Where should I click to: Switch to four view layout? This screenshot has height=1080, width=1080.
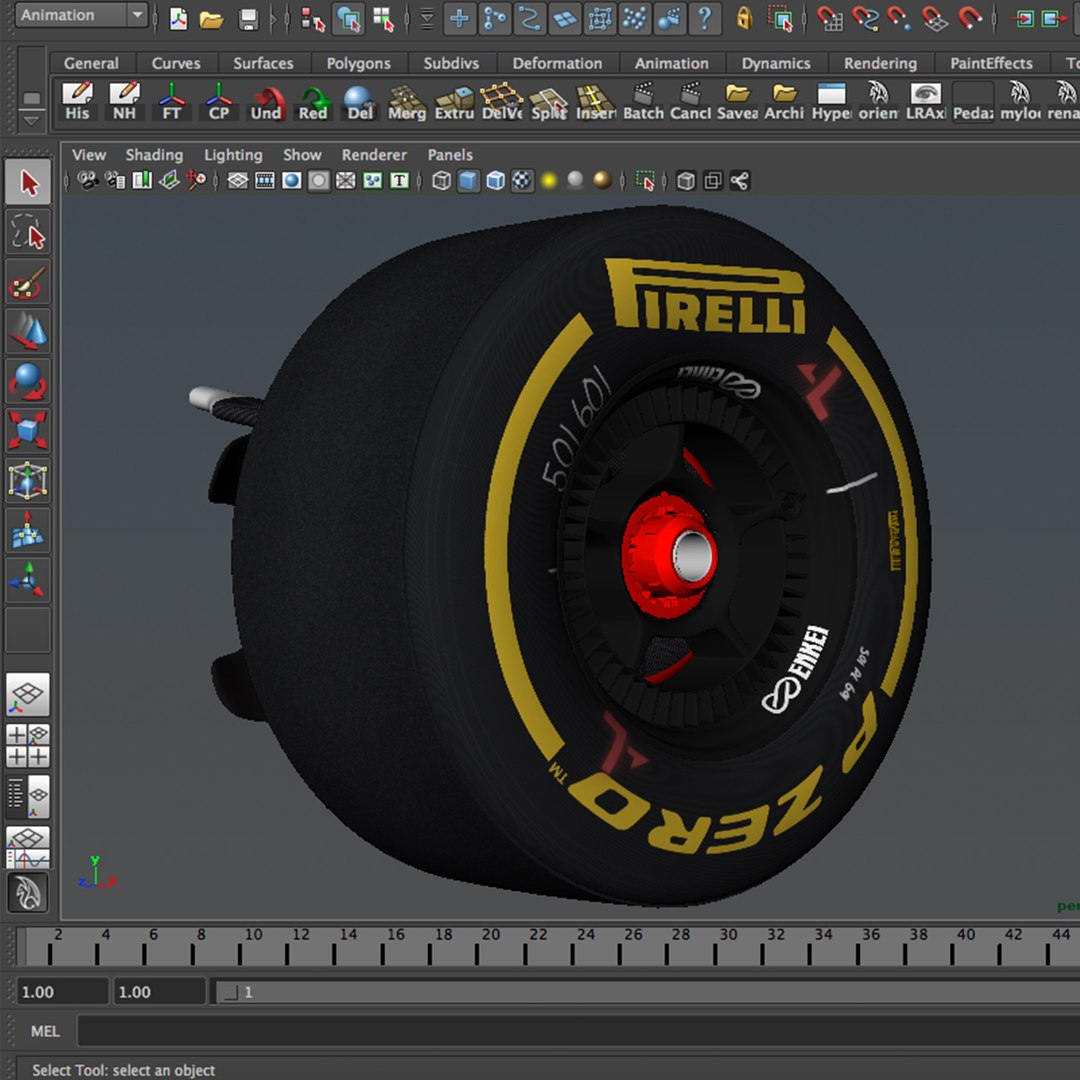pos(28,745)
